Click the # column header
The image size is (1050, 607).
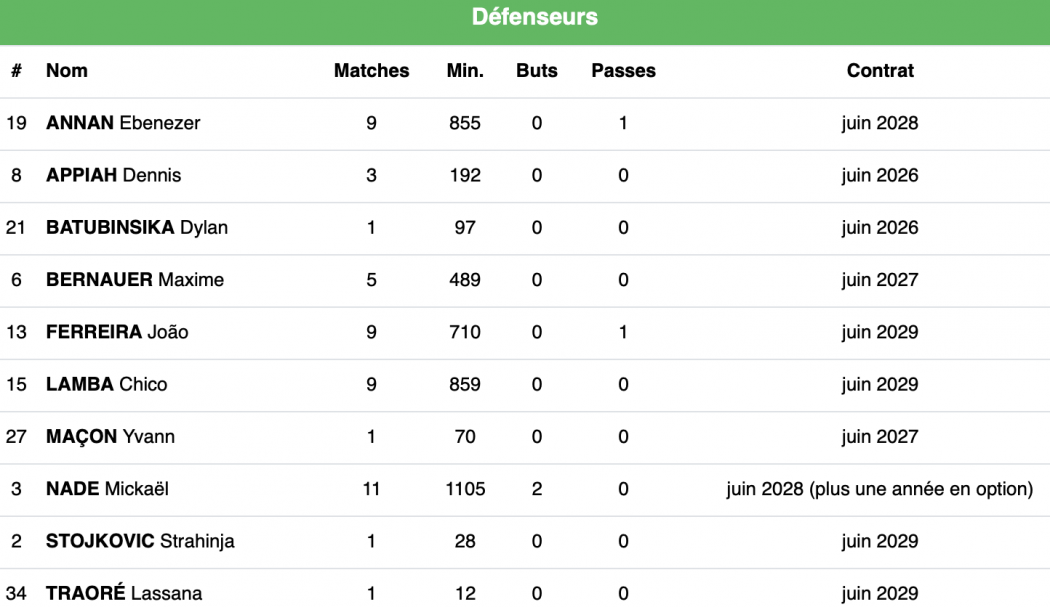(16, 71)
